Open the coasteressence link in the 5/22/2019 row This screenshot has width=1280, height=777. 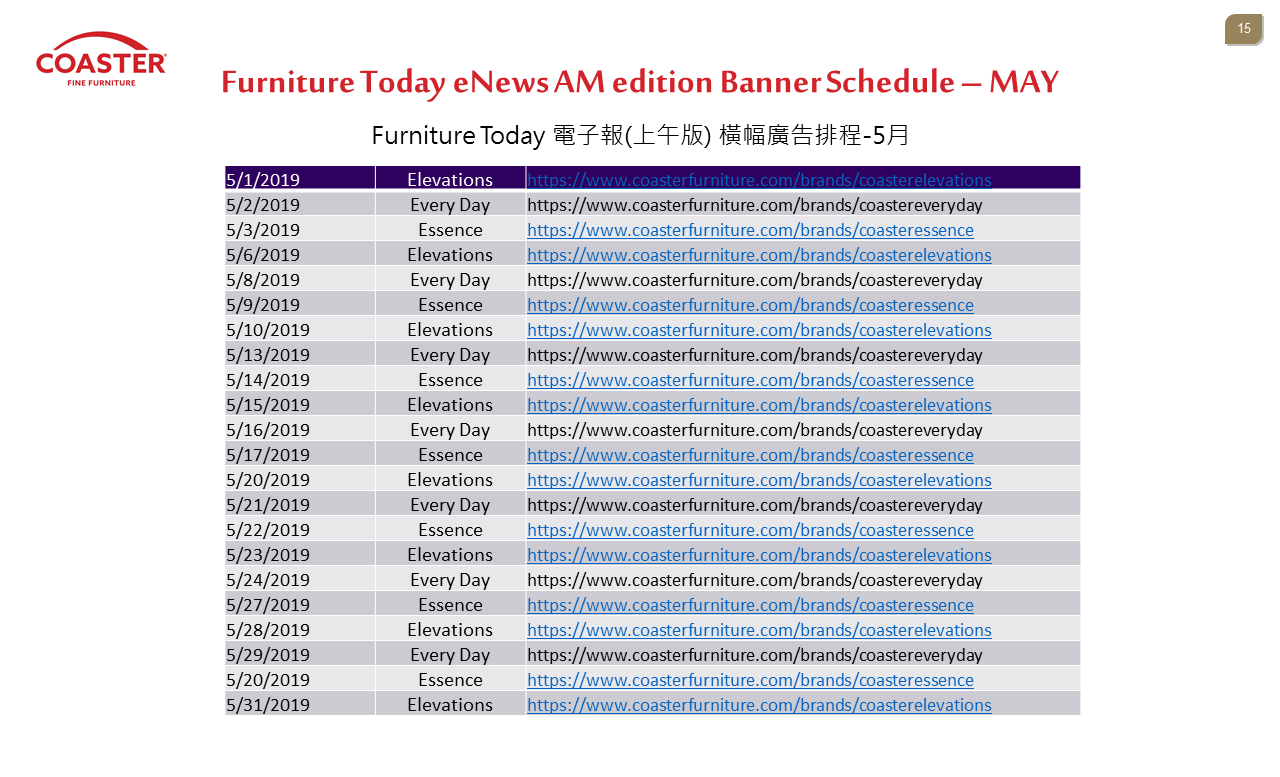coord(750,530)
